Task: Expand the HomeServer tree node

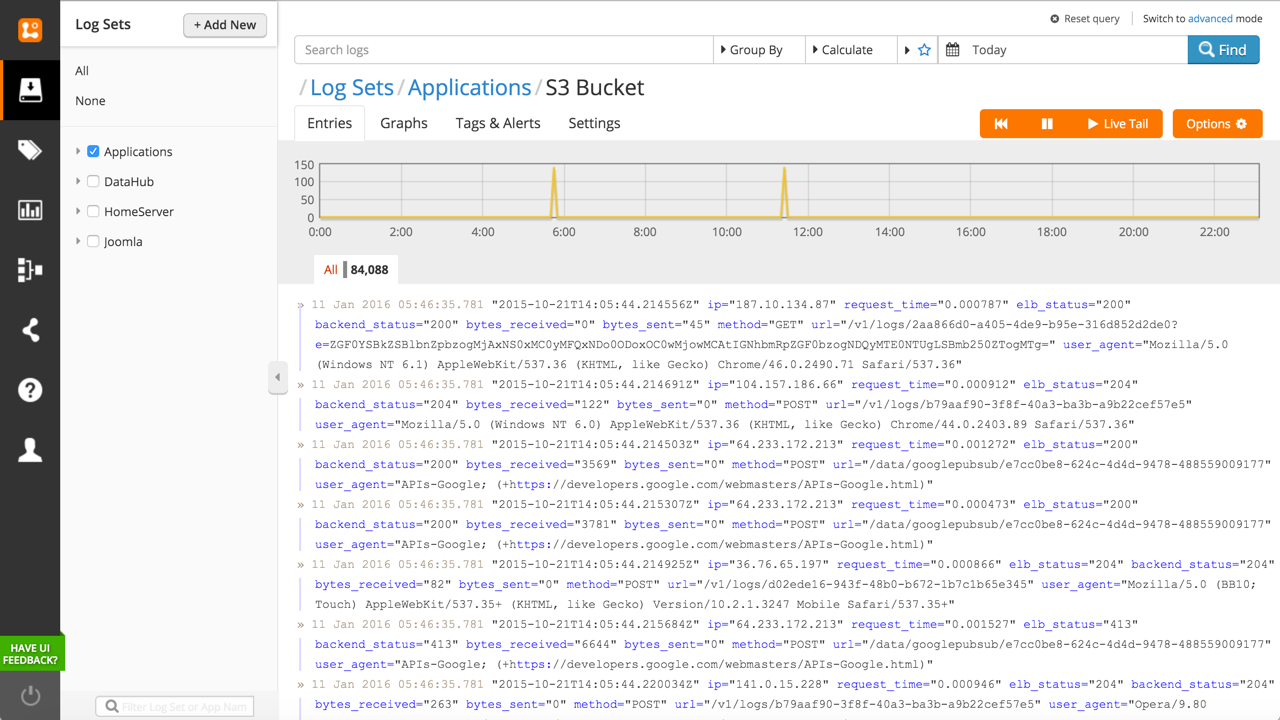Action: tap(78, 212)
